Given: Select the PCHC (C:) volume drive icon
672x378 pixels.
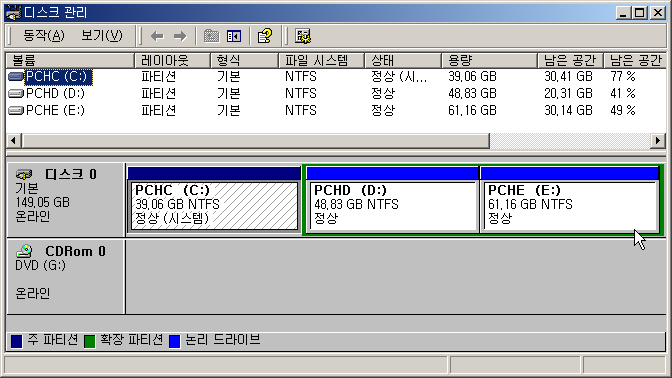Looking at the screenshot, I should 16,77.
